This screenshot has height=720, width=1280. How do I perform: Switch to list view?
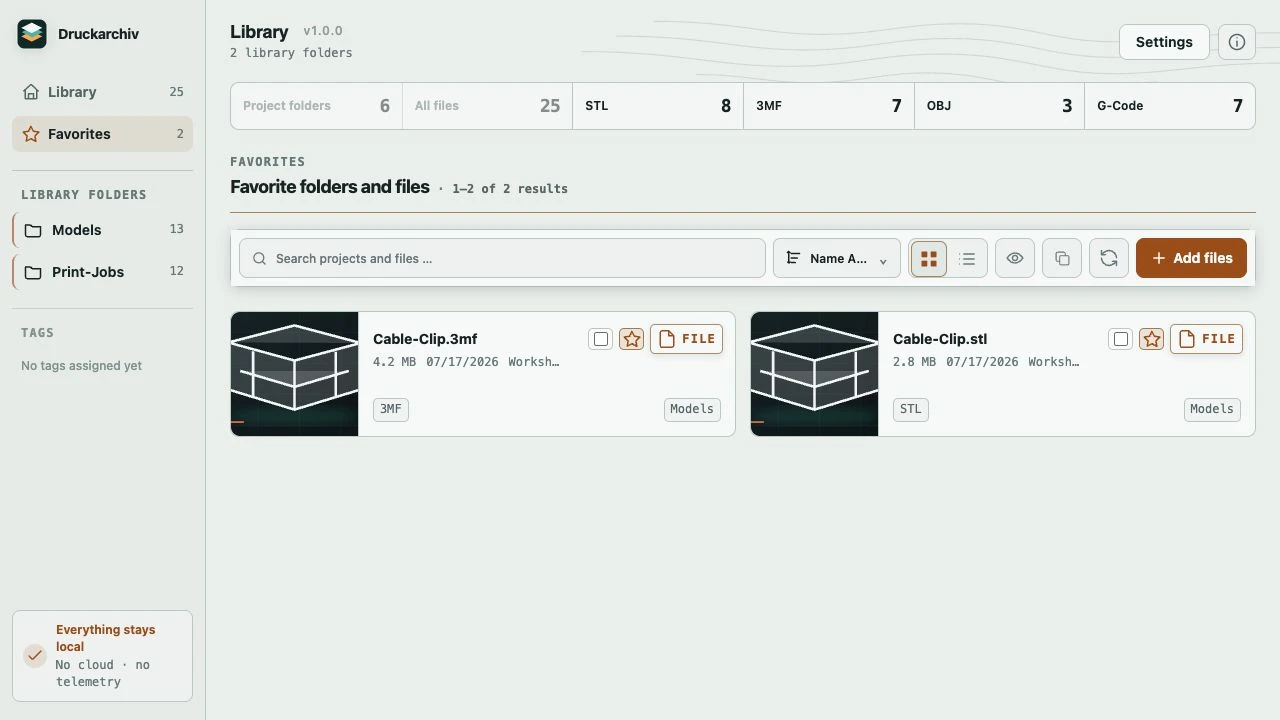click(x=967, y=258)
